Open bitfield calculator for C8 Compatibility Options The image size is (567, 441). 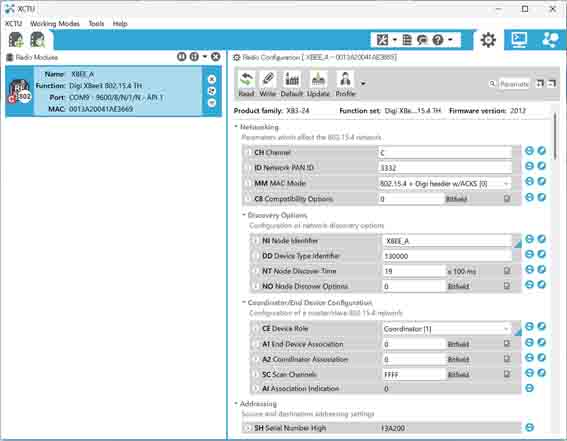507,198
